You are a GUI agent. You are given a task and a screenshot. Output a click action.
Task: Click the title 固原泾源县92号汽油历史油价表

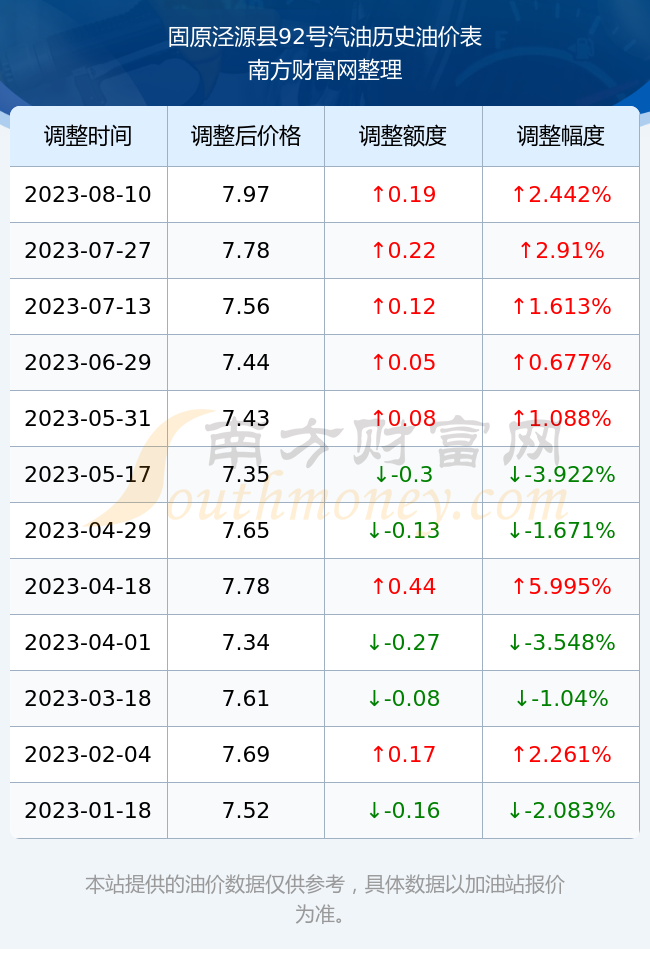click(x=324, y=37)
